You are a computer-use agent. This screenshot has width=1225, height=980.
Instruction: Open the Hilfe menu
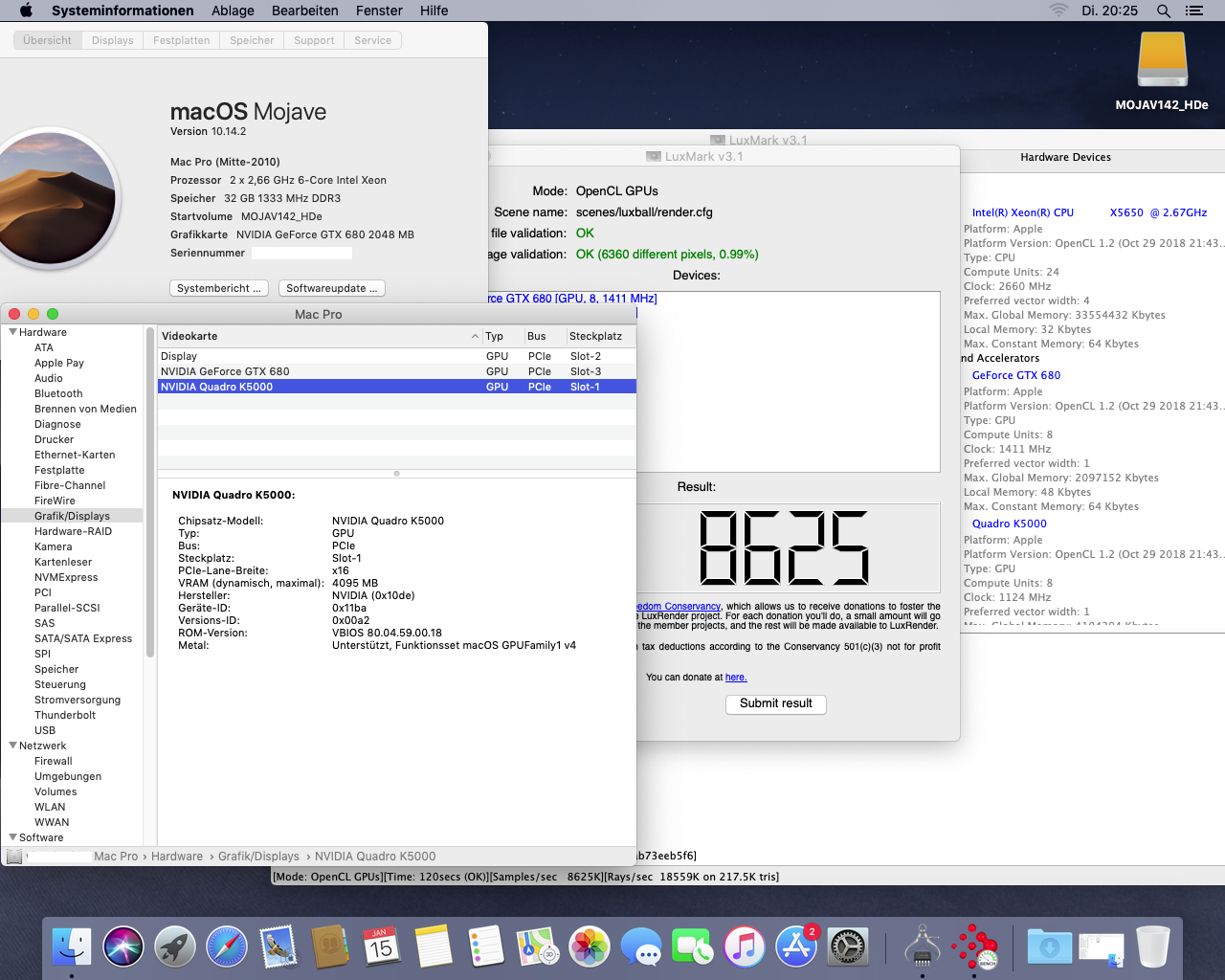point(434,11)
